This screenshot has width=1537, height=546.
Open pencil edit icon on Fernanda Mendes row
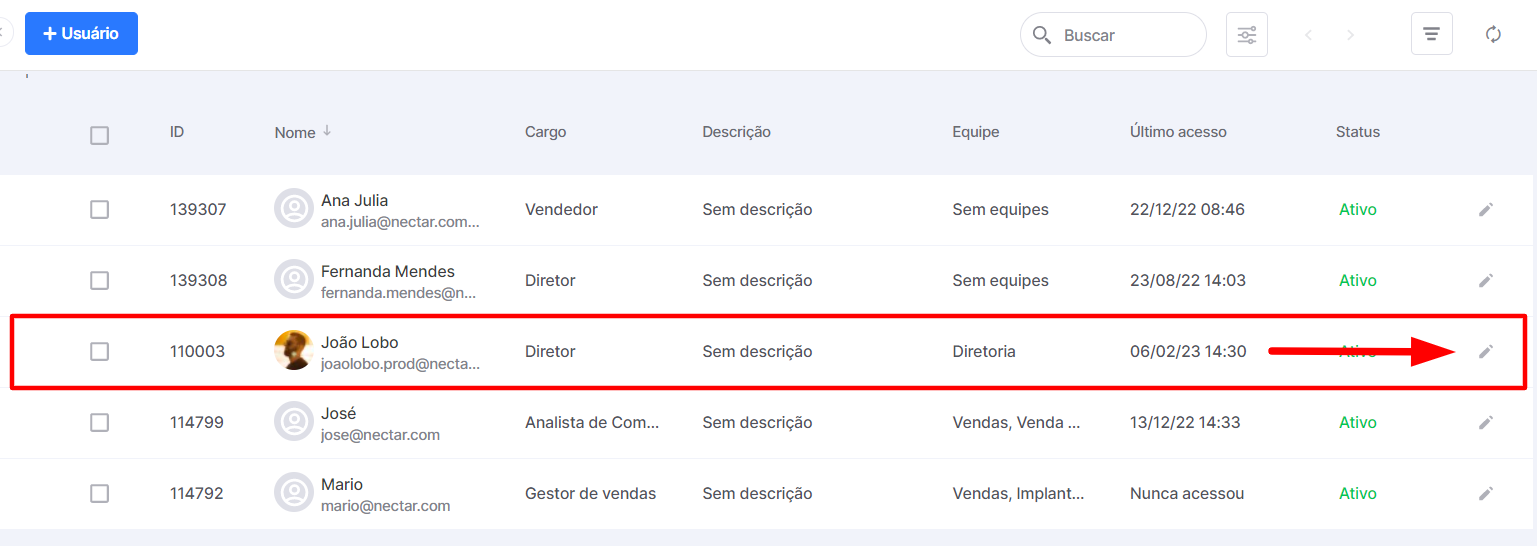click(1486, 280)
